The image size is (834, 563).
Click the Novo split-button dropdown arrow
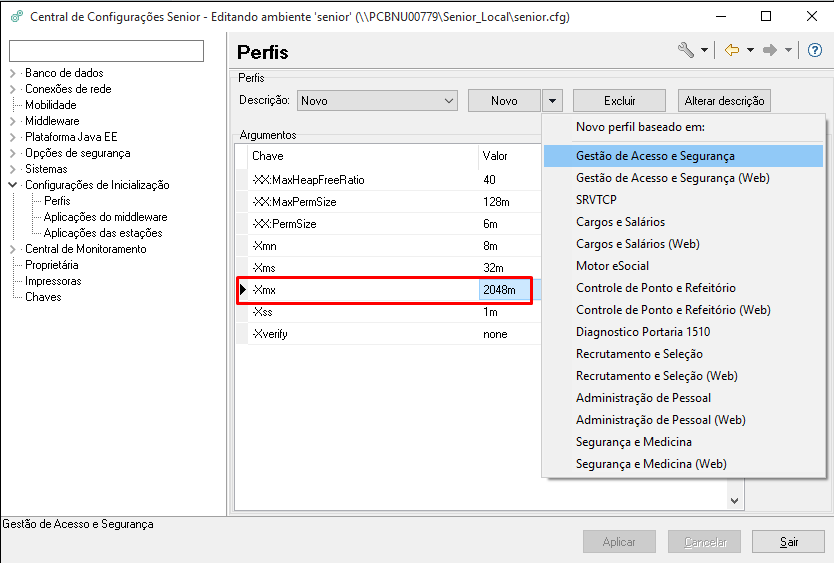pos(553,101)
